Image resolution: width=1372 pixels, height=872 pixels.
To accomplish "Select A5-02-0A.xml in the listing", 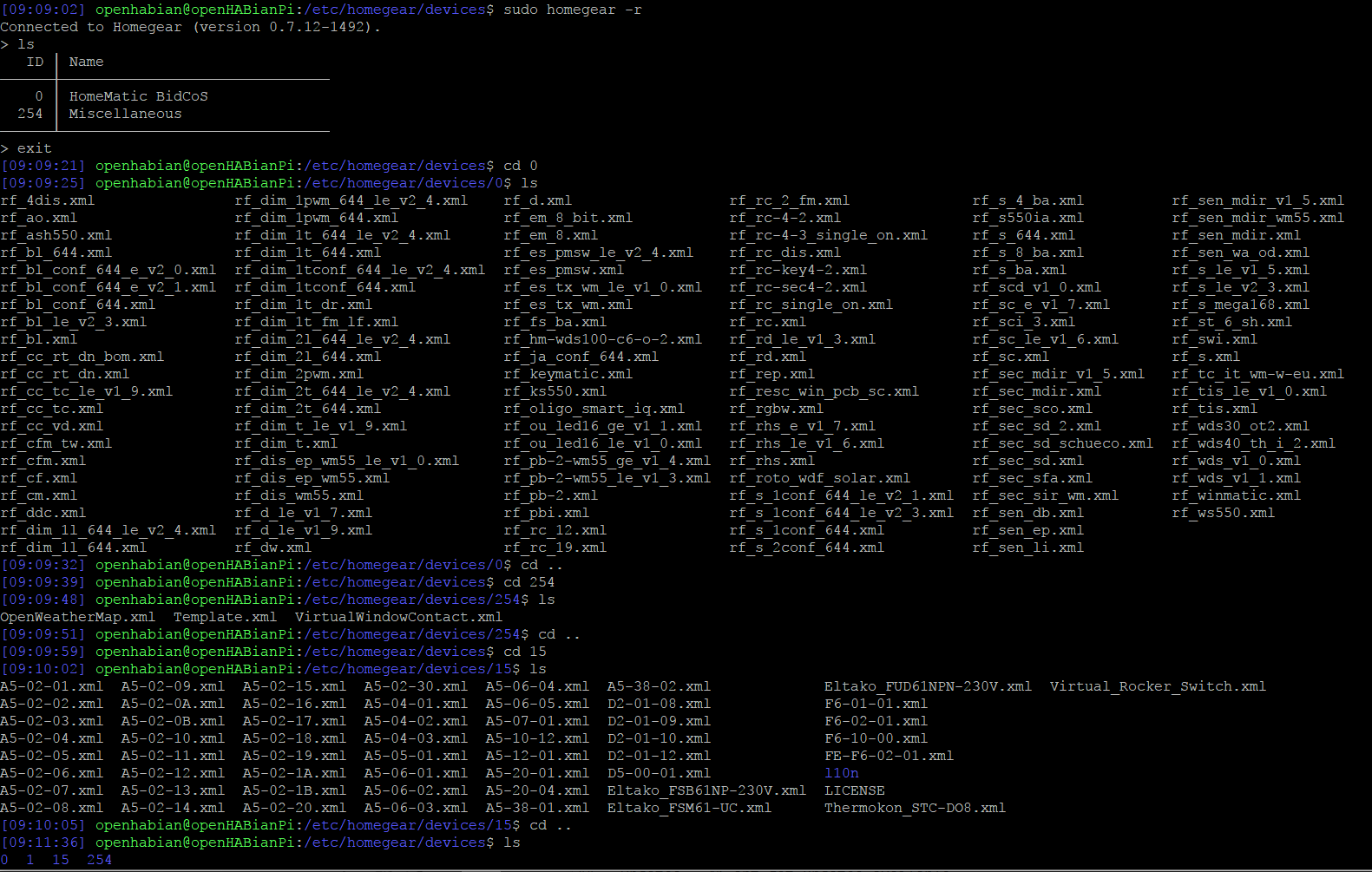I will point(174,704).
